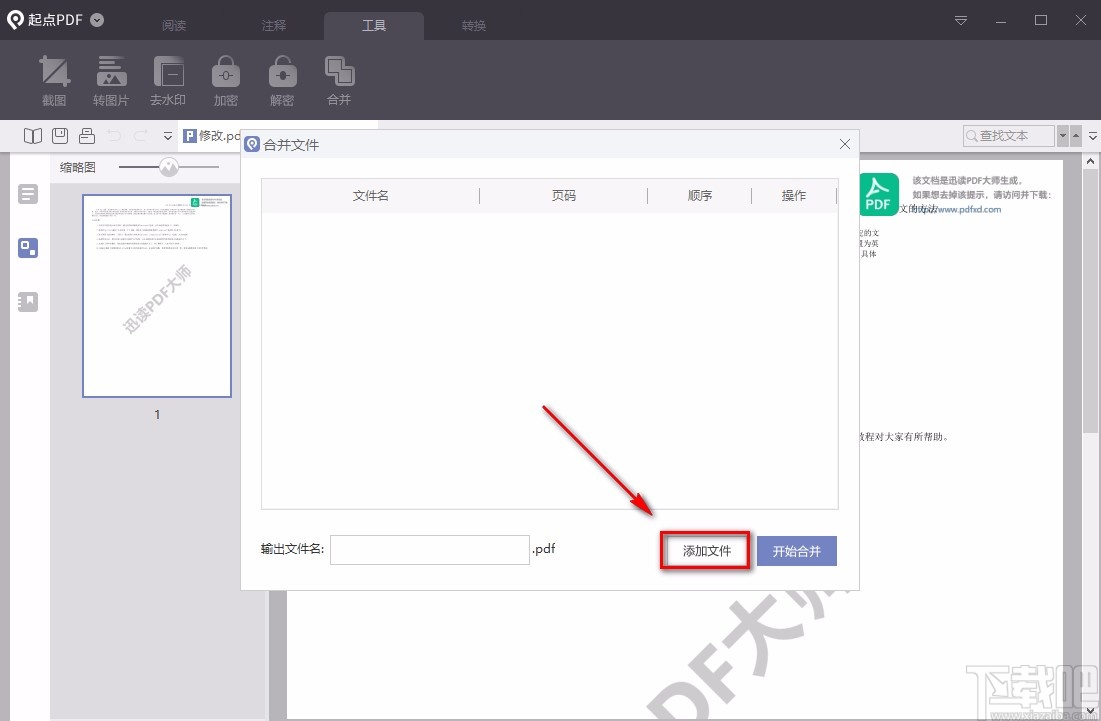The width and height of the screenshot is (1101, 721).
Task: Open the print icon on the toolbar
Action: [x=85, y=135]
